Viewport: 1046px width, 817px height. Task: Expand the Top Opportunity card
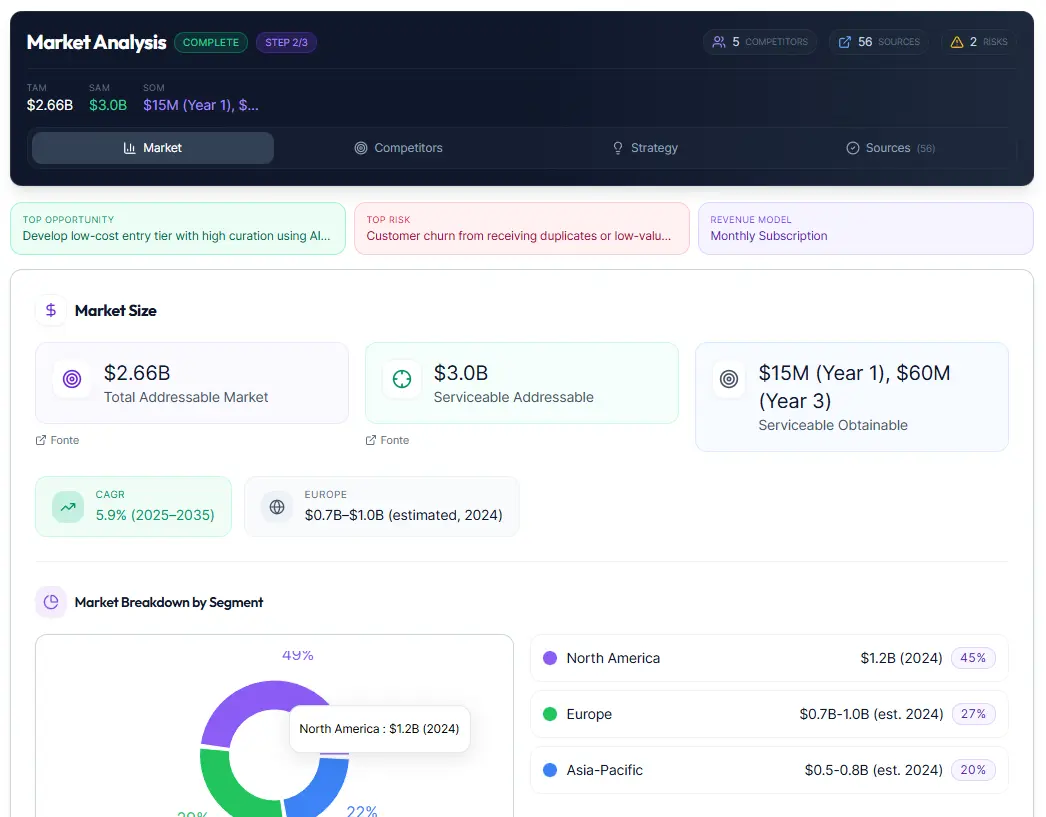click(178, 229)
